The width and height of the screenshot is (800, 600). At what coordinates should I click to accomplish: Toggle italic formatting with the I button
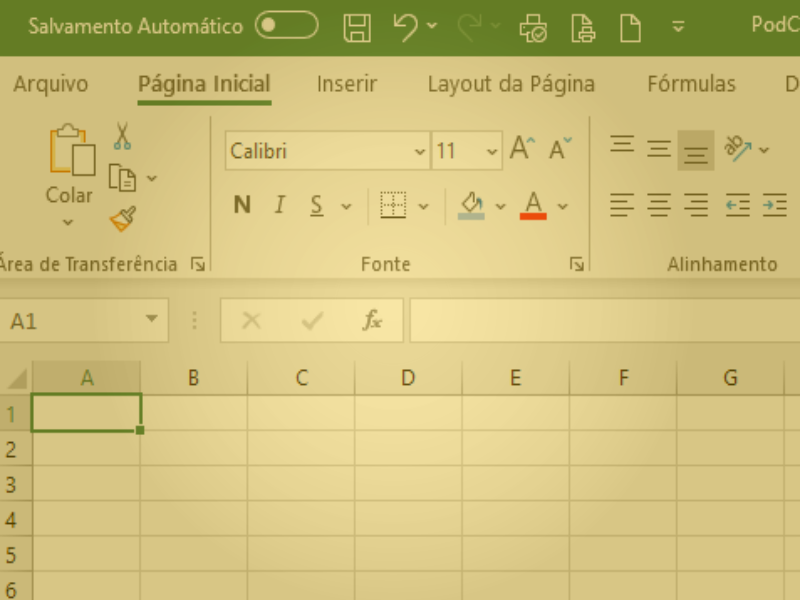coord(280,205)
